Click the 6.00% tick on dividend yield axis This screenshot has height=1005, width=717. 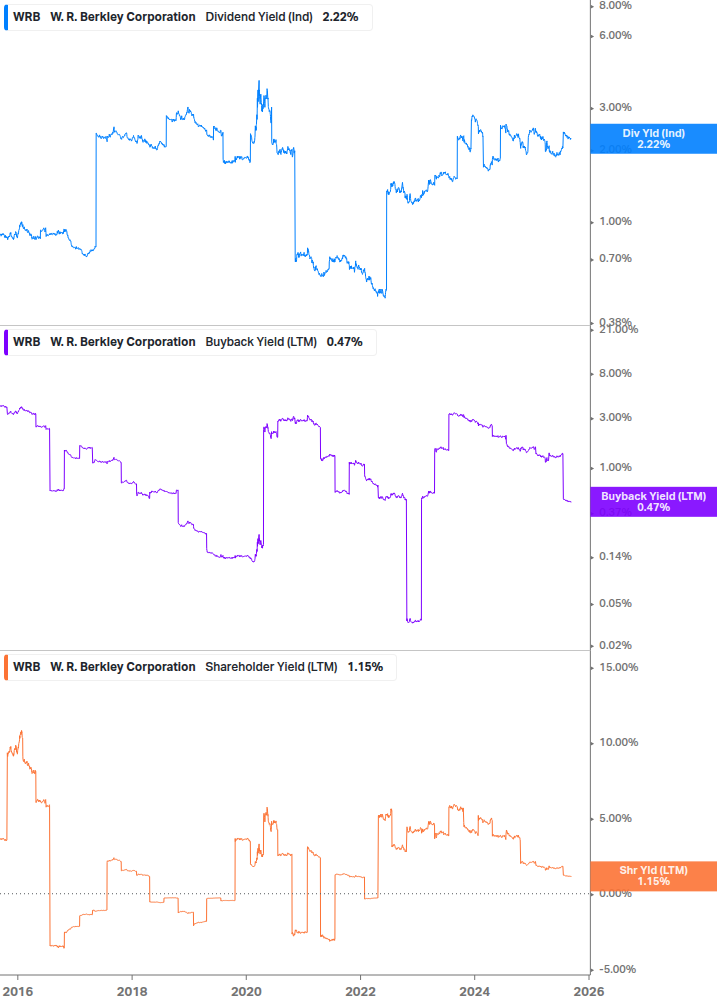pyautogui.click(x=615, y=36)
